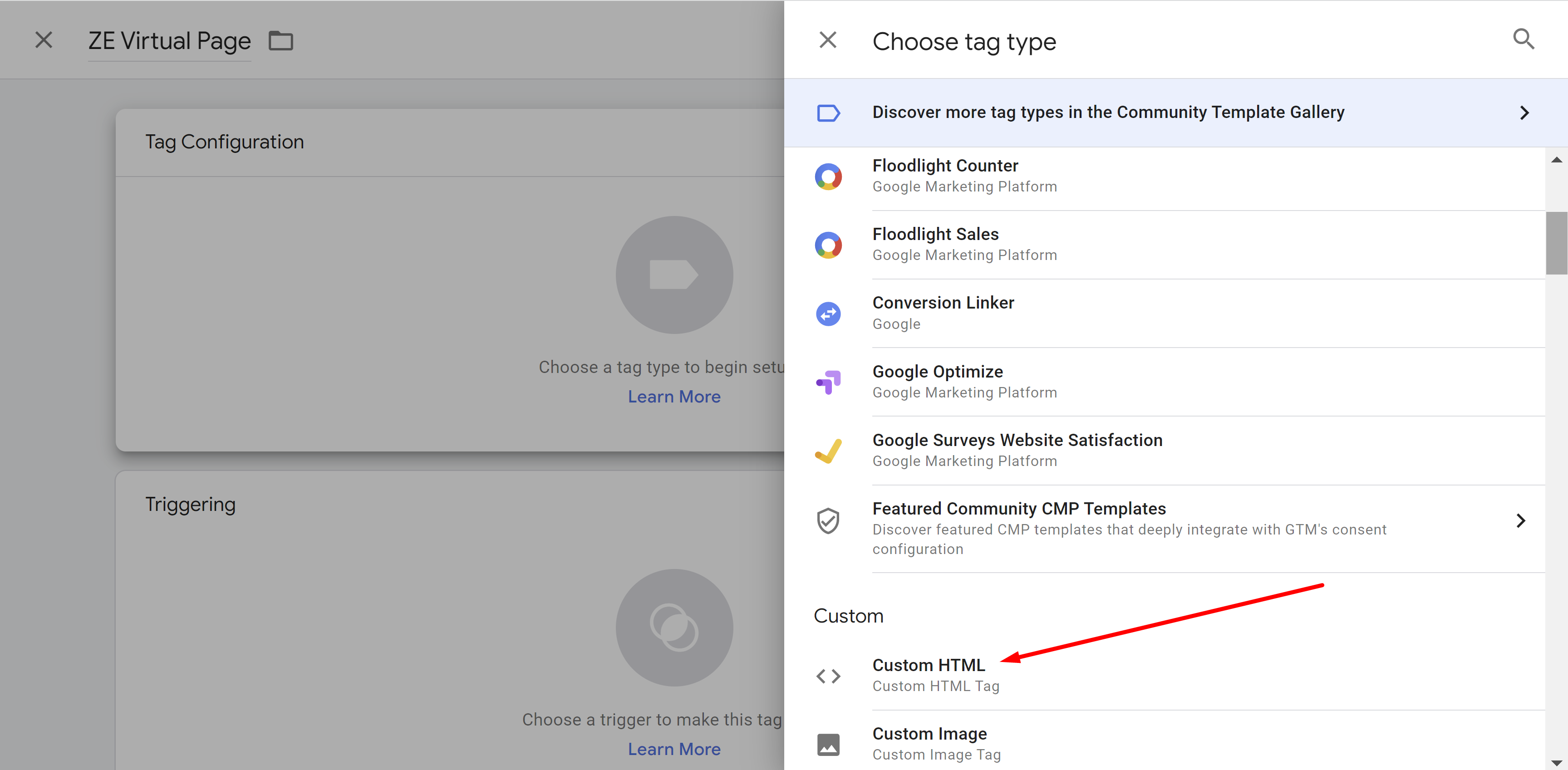Click the Floodlight Counter icon
Viewport: 1568px width, 770px height.
click(x=828, y=177)
